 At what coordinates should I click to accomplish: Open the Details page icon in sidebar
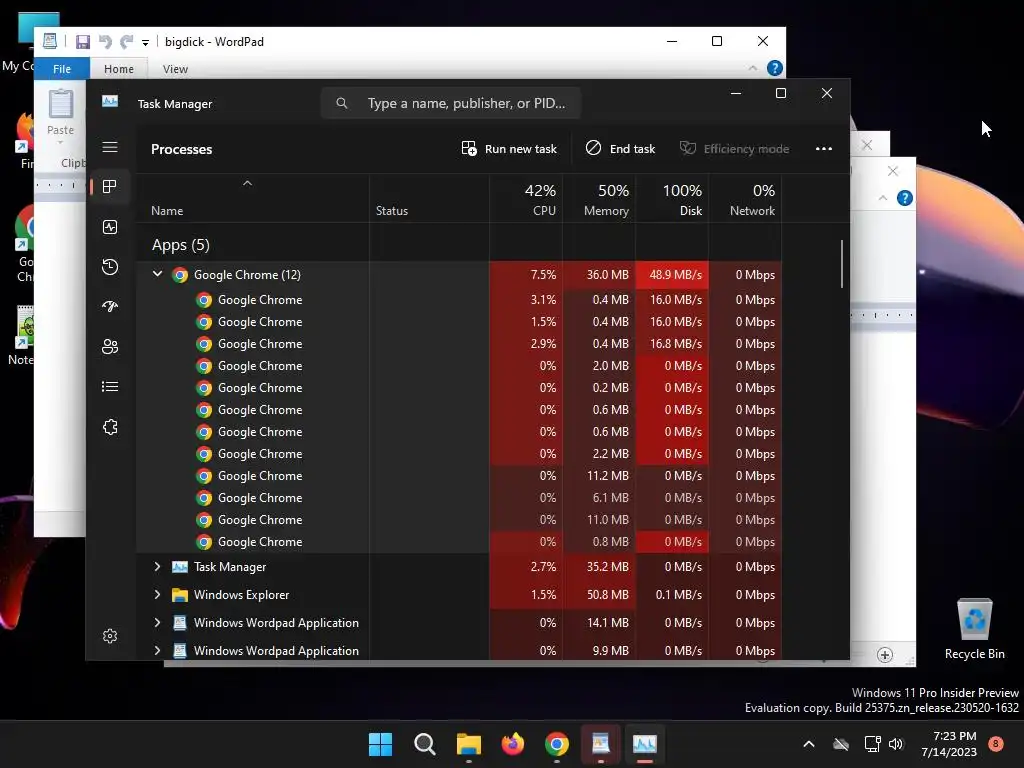point(110,387)
